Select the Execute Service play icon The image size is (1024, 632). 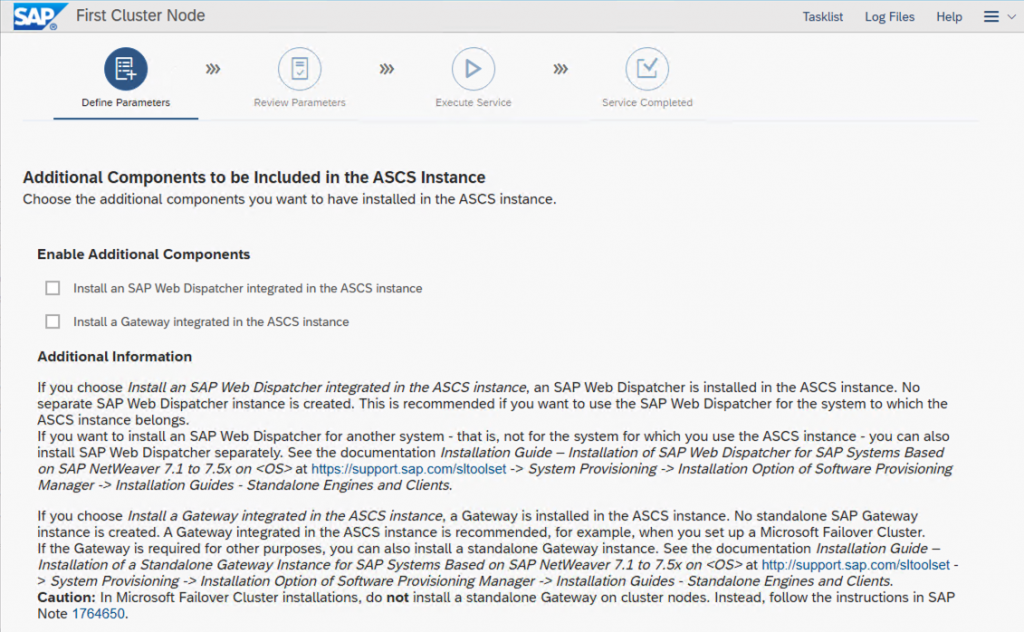[x=473, y=69]
